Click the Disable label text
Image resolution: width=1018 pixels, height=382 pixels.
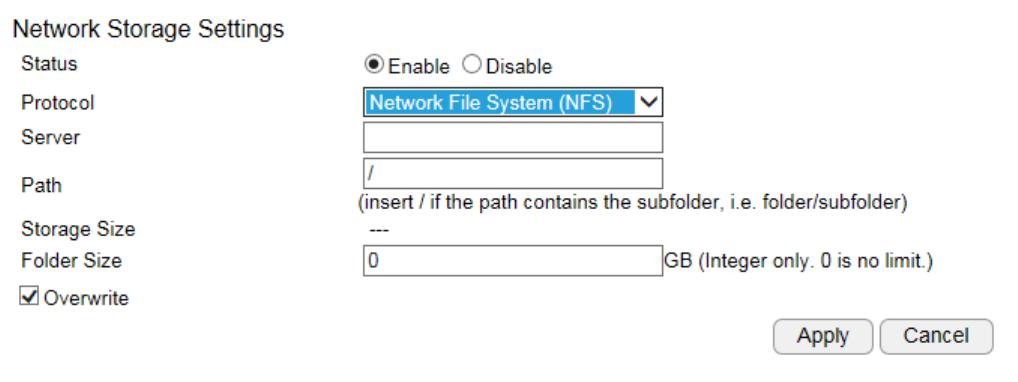pos(519,67)
